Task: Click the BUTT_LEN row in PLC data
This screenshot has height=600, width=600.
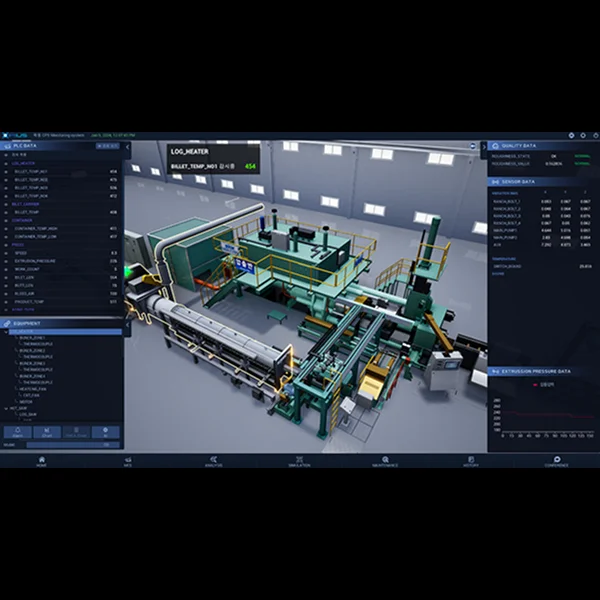Action: [x=61, y=286]
